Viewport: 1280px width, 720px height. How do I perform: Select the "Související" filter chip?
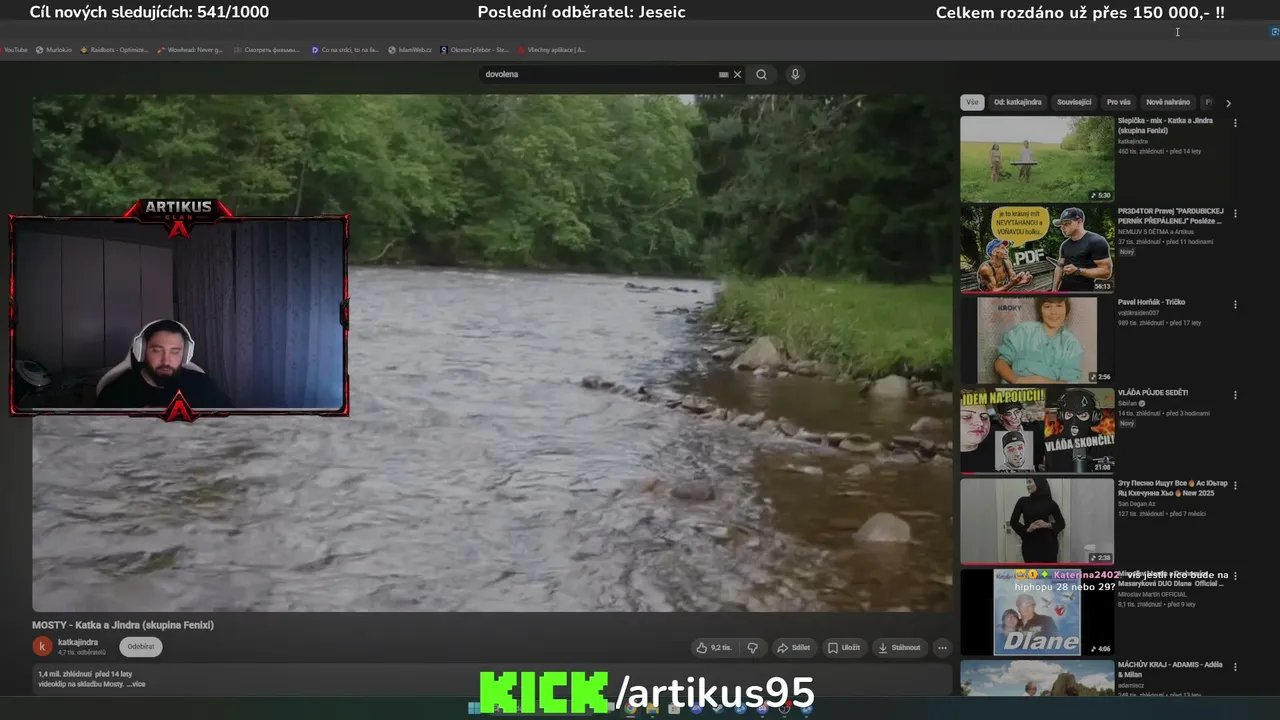[x=1074, y=102]
